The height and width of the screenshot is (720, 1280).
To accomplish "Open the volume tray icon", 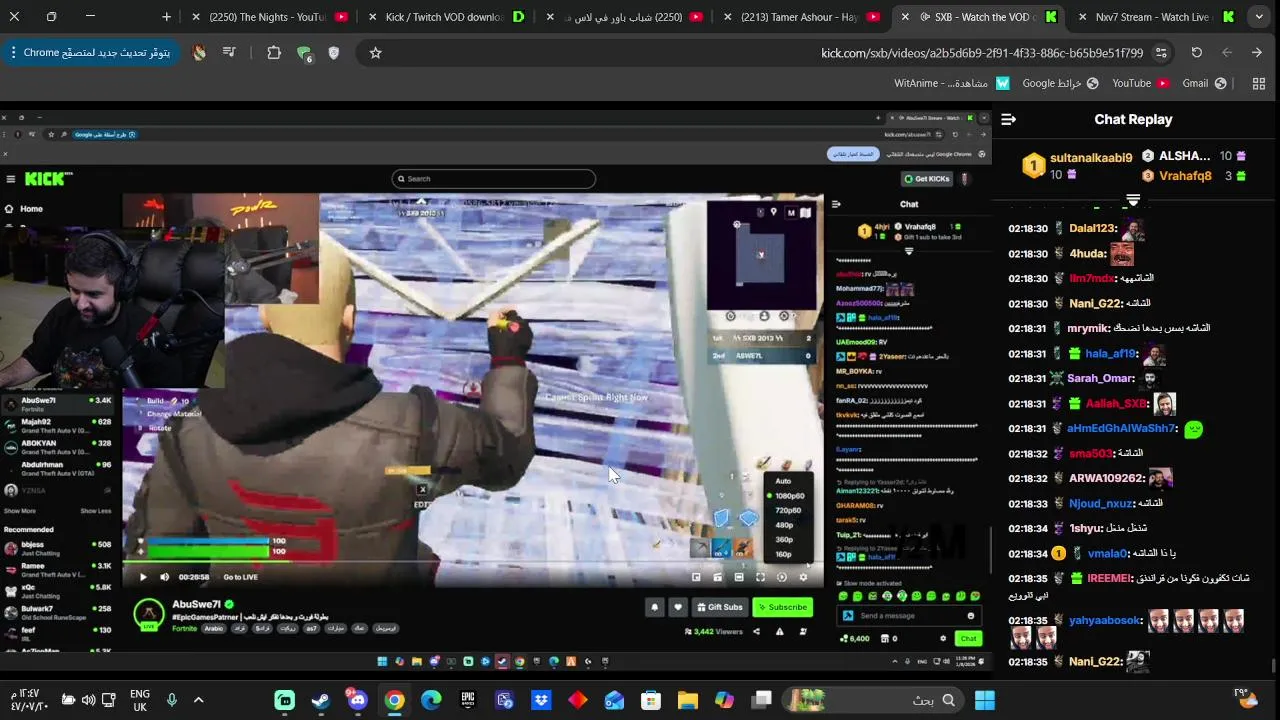I will (89, 700).
